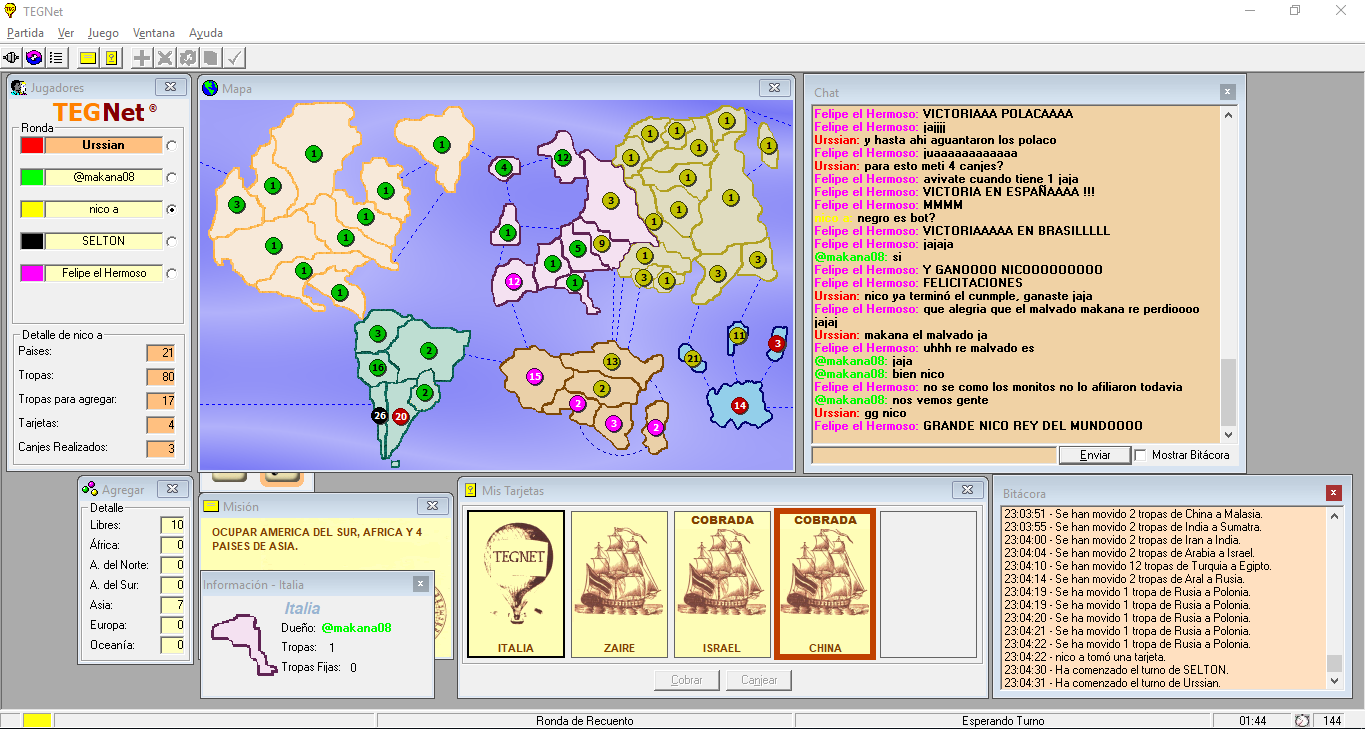Click the plus sign toolbar icon
1365x729 pixels.
tap(143, 58)
